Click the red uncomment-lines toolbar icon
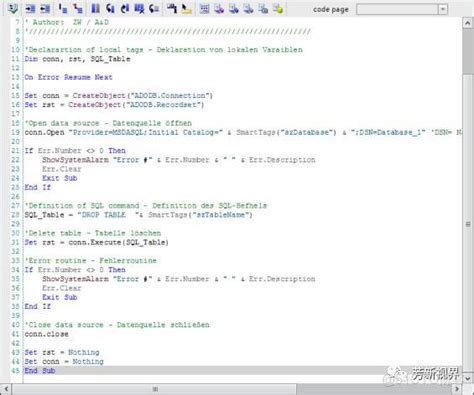The width and height of the screenshot is (474, 395). coord(78,8)
